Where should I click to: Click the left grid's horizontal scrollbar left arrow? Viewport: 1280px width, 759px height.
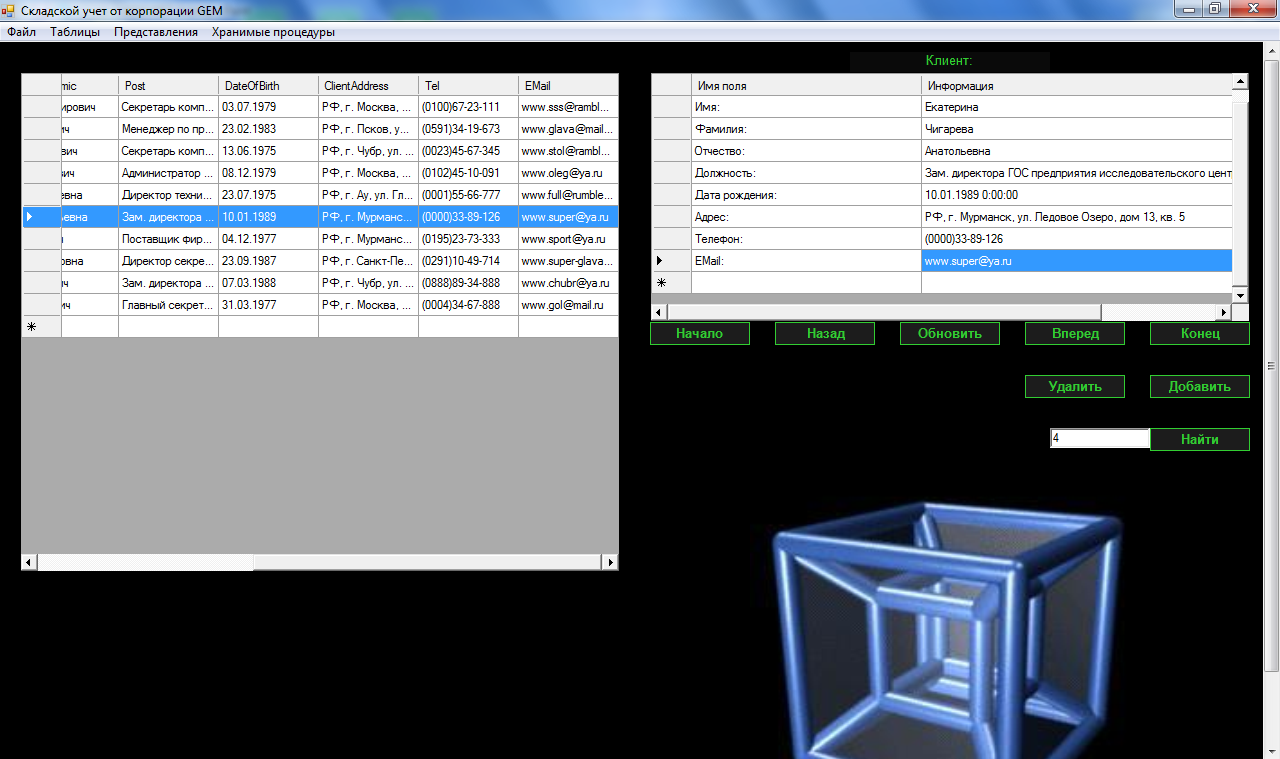point(29,563)
